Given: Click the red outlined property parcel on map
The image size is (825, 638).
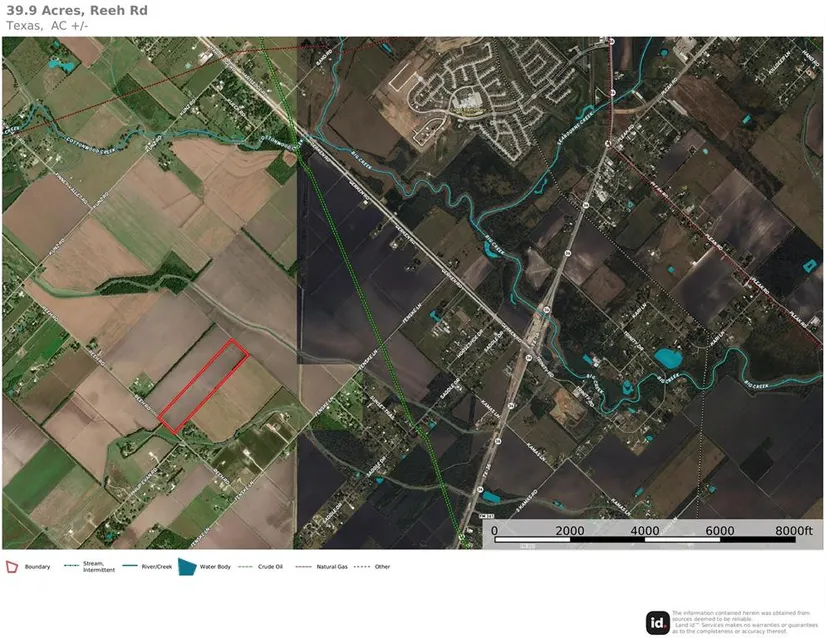Looking at the screenshot, I should [204, 386].
